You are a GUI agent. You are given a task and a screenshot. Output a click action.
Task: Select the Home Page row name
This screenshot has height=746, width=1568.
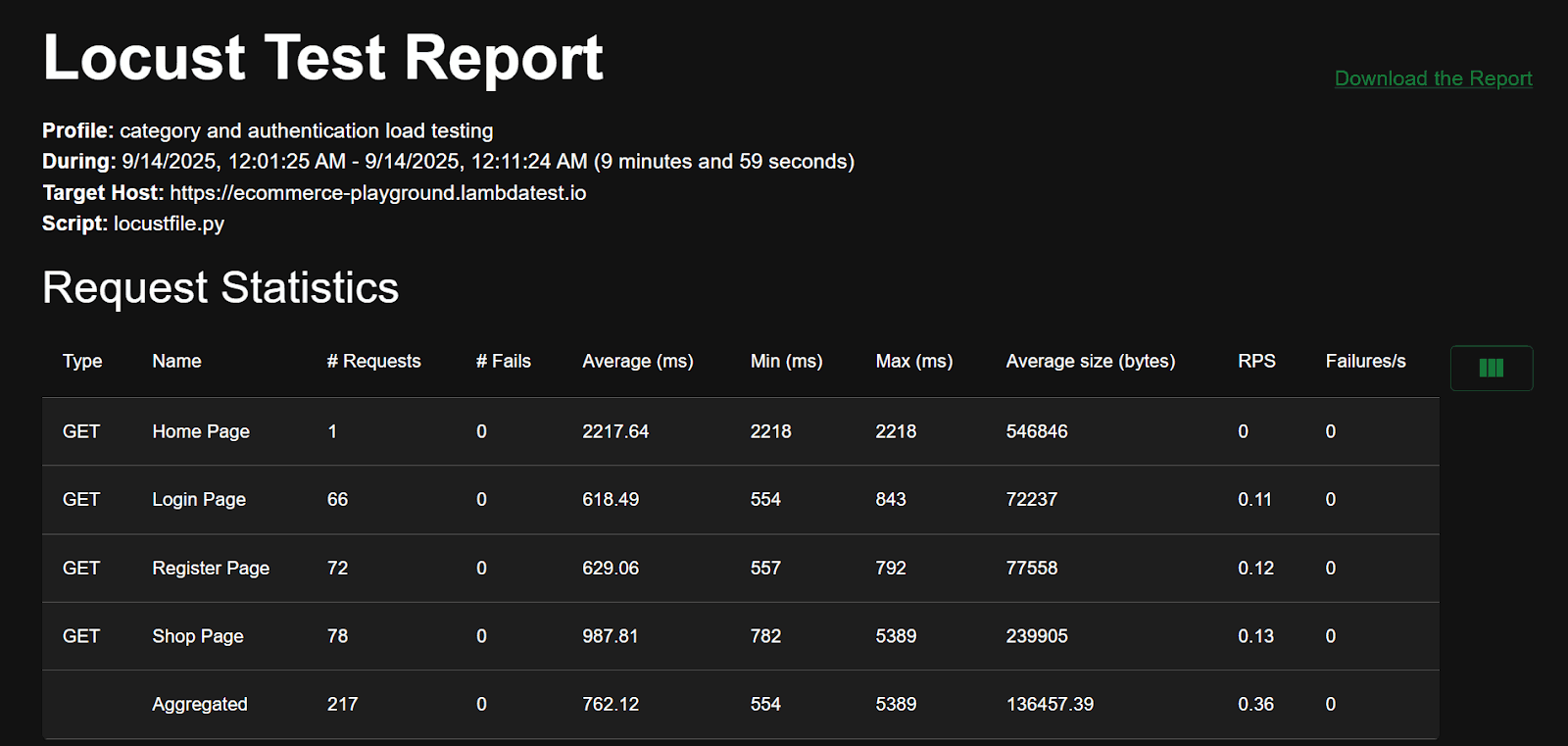(x=201, y=431)
